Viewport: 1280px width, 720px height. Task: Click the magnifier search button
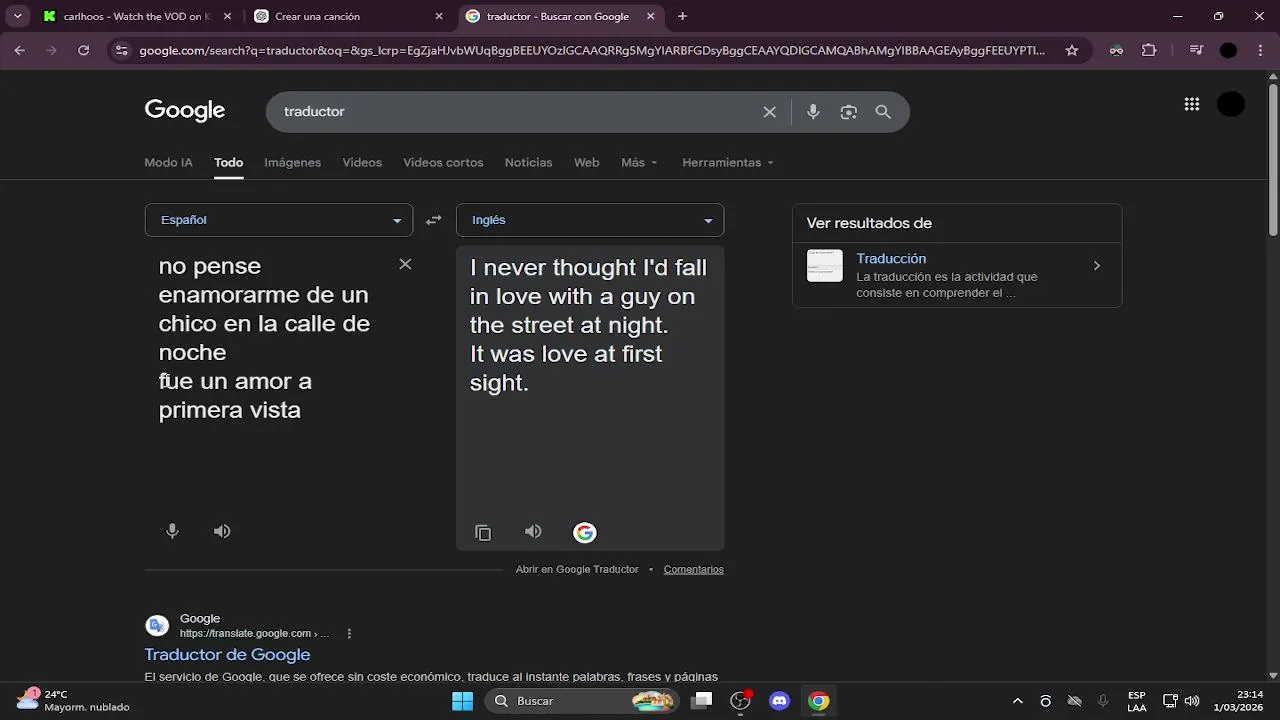[x=883, y=112]
